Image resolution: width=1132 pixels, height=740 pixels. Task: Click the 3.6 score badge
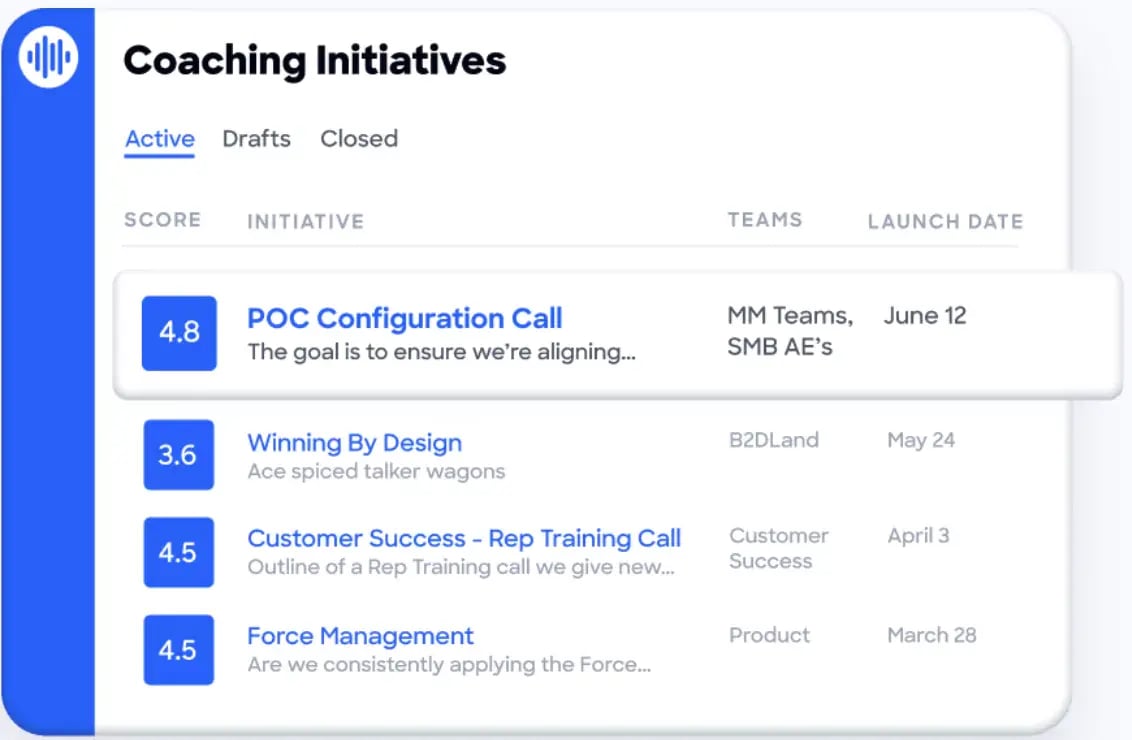click(x=178, y=455)
